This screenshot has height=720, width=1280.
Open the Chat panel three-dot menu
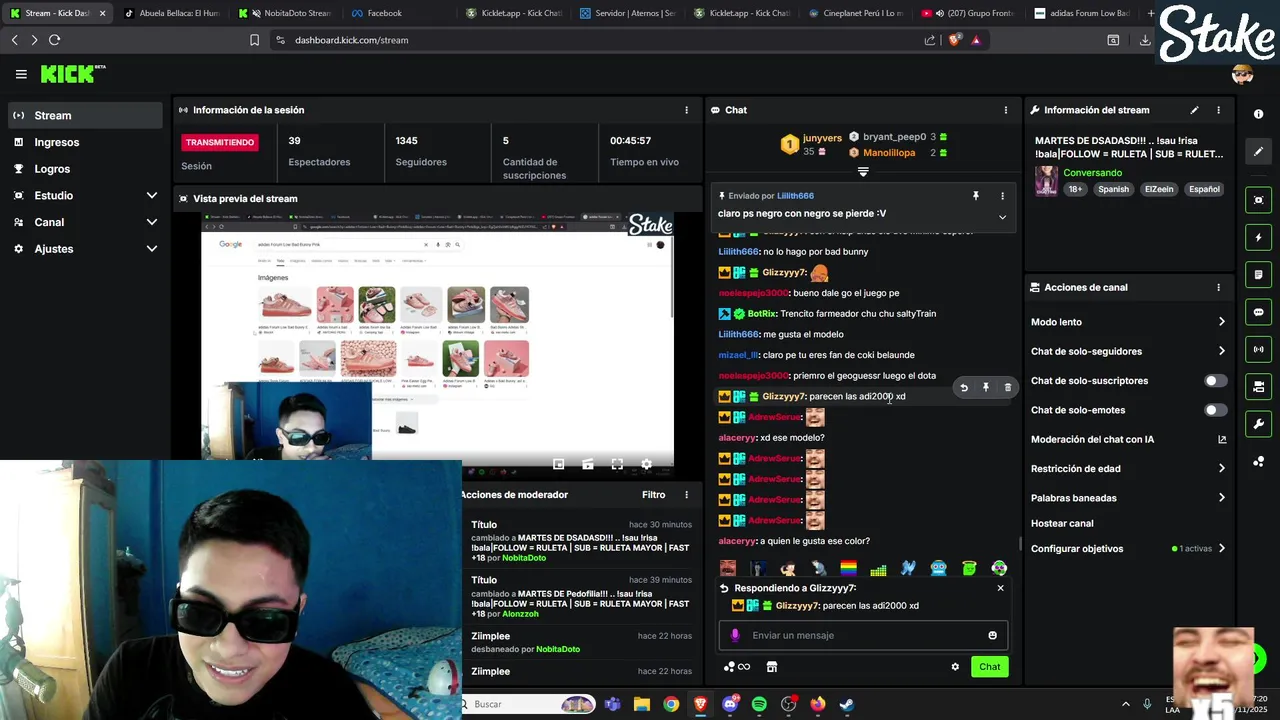[x=1006, y=110]
